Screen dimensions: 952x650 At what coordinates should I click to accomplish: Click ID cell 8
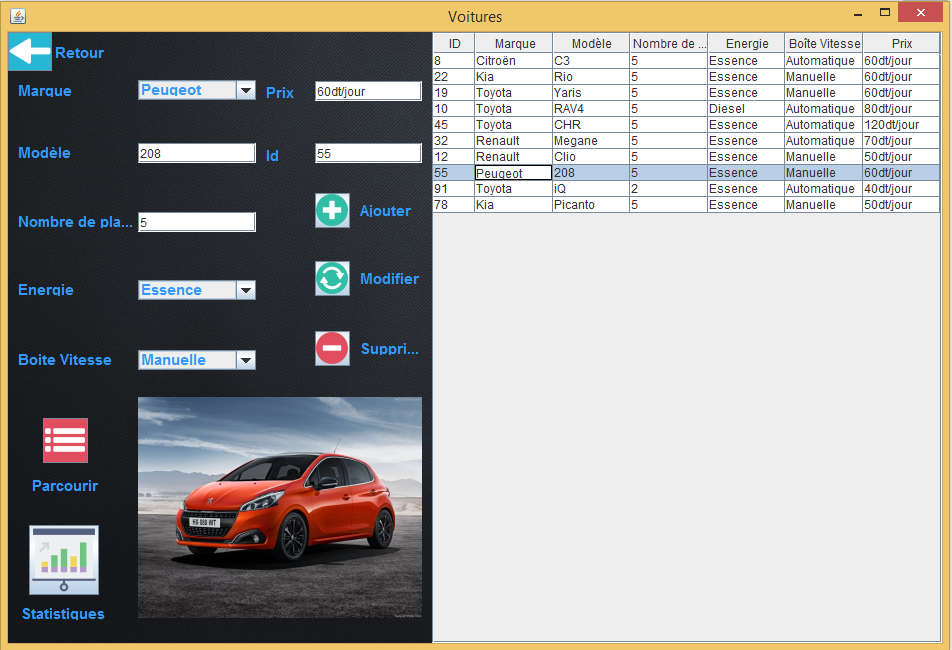454,61
